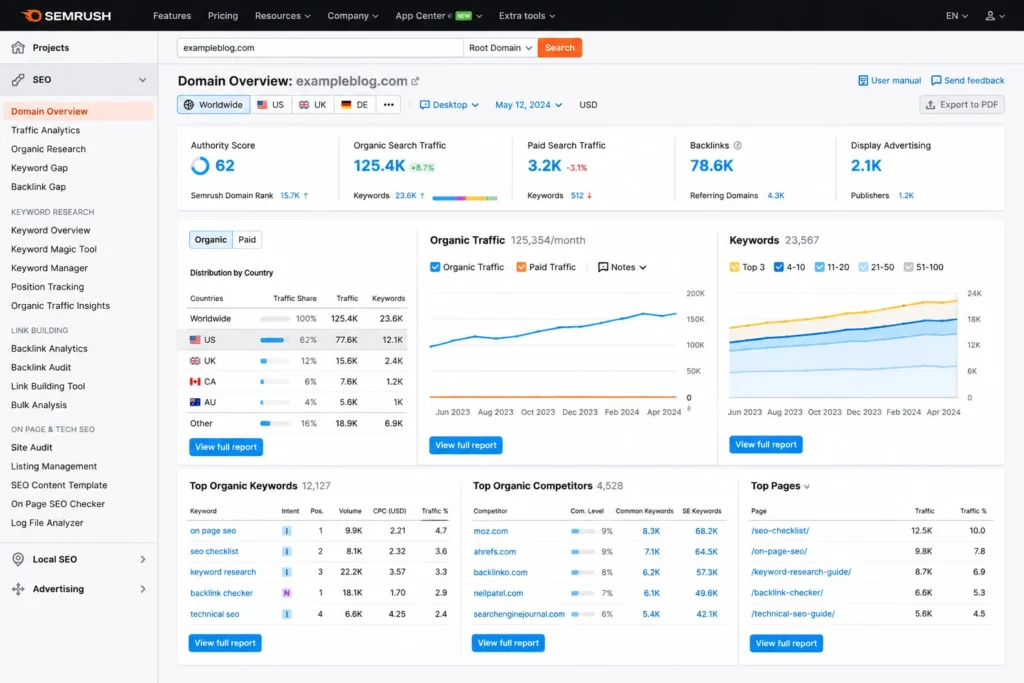Image resolution: width=1024 pixels, height=683 pixels.
Task: Expand the Top Pages dropdown arrow
Action: click(x=807, y=486)
